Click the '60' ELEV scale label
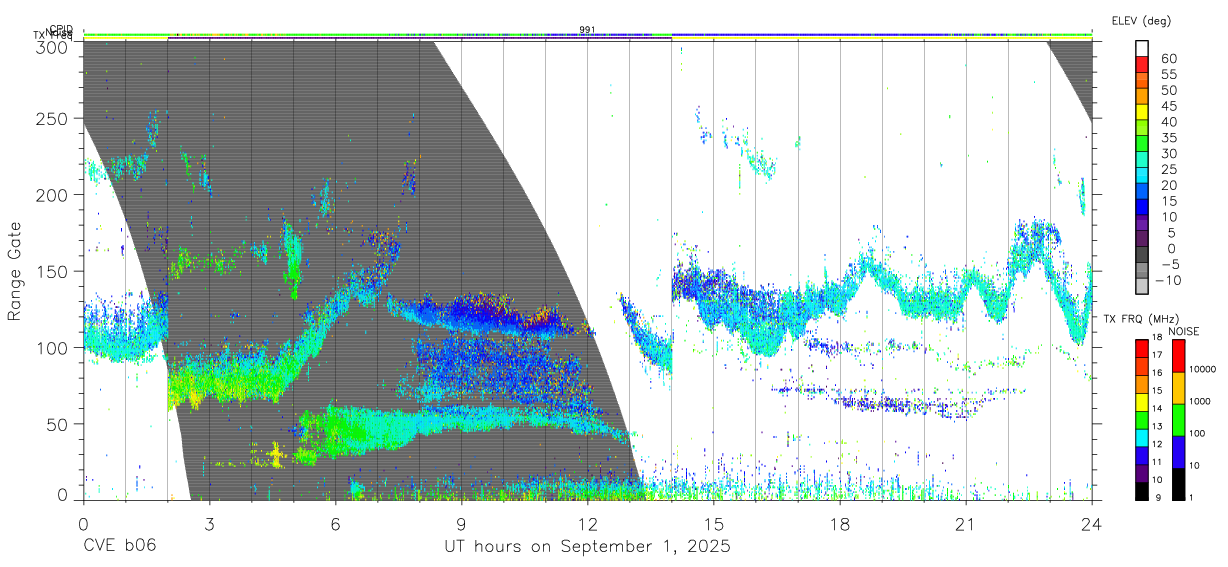This screenshot has height=567, width=1228. 1167,58
